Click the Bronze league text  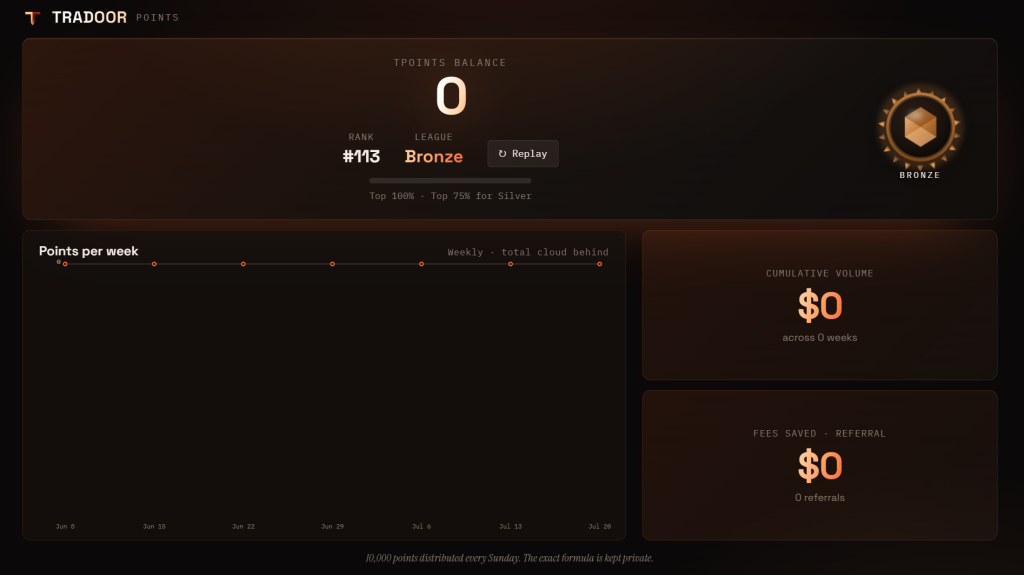click(434, 157)
